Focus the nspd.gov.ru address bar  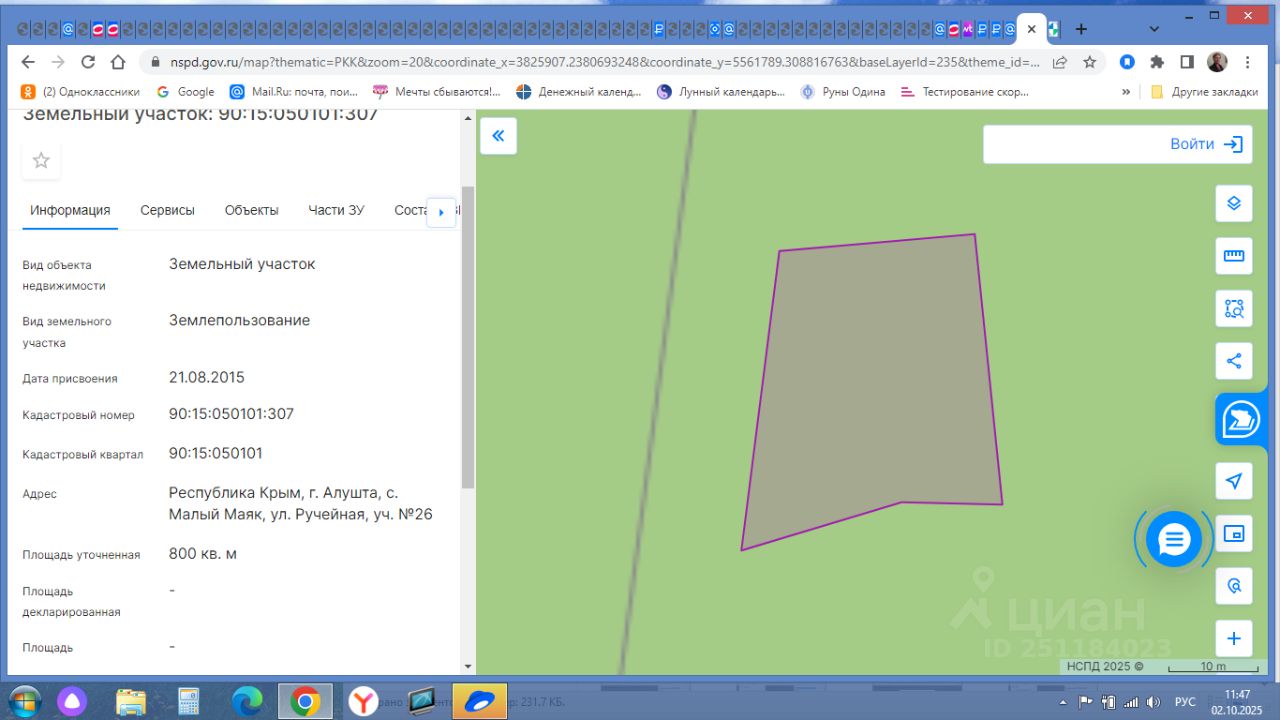click(605, 62)
